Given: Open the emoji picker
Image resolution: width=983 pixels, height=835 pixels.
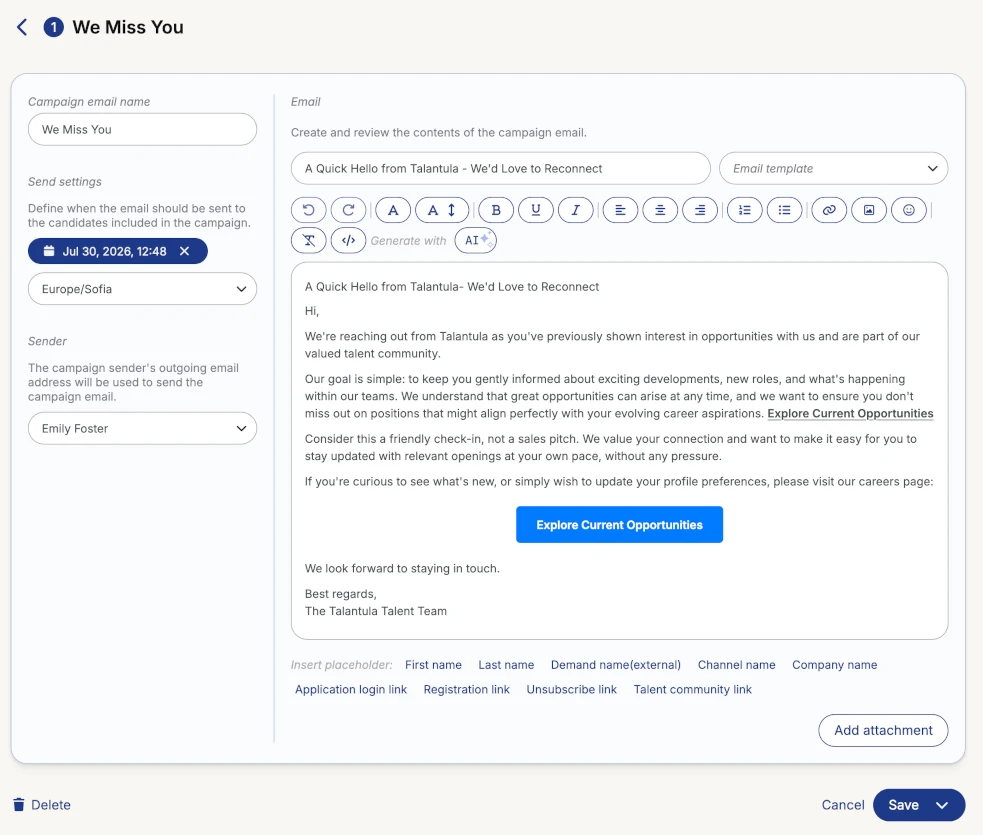Looking at the screenshot, I should pyautogui.click(x=909, y=210).
